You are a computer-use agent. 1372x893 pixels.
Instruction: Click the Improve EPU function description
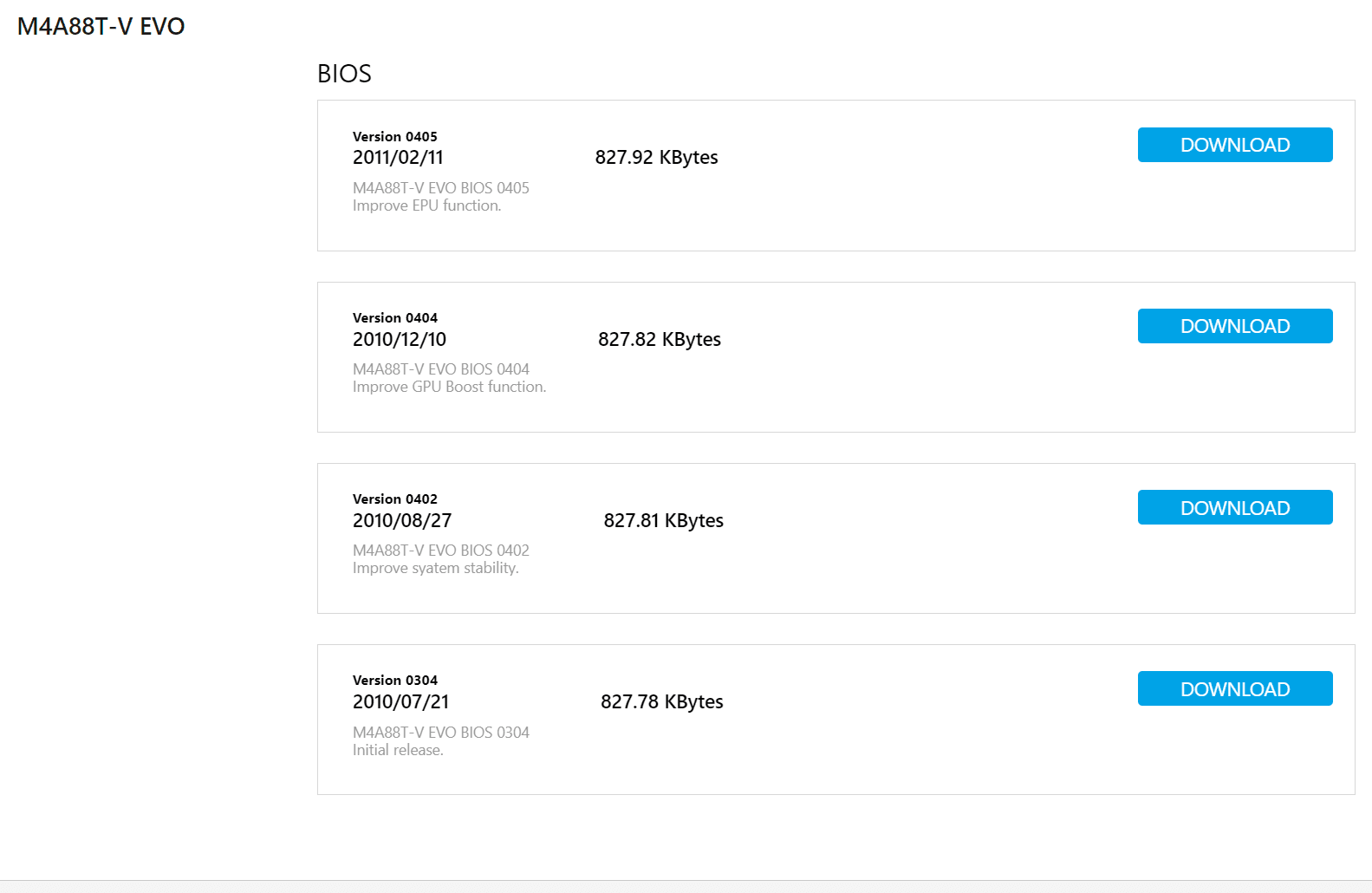pos(427,205)
